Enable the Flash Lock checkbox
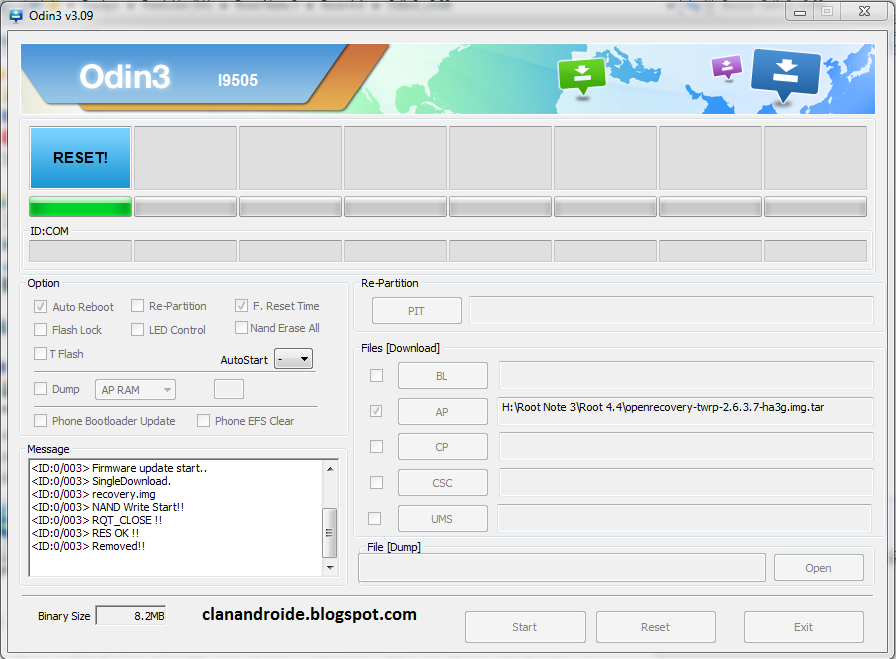The width and height of the screenshot is (896, 659). pos(40,329)
